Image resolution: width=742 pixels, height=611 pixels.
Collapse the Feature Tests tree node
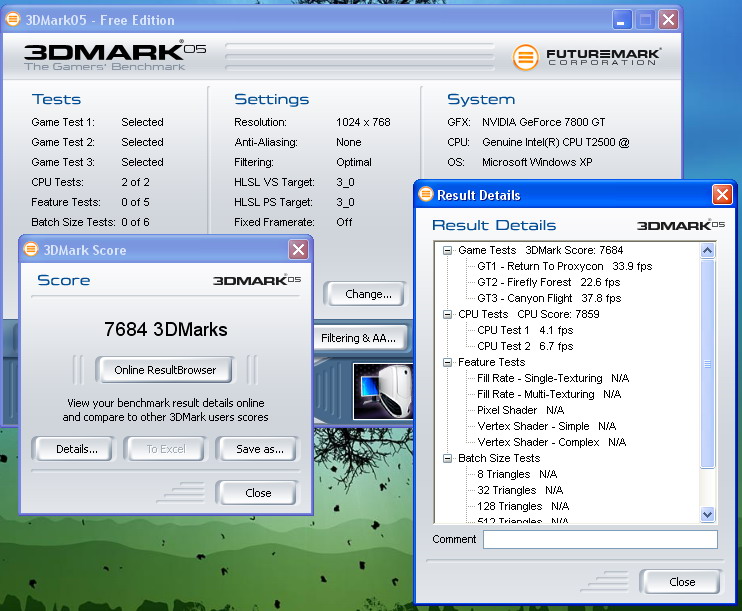[x=447, y=363]
